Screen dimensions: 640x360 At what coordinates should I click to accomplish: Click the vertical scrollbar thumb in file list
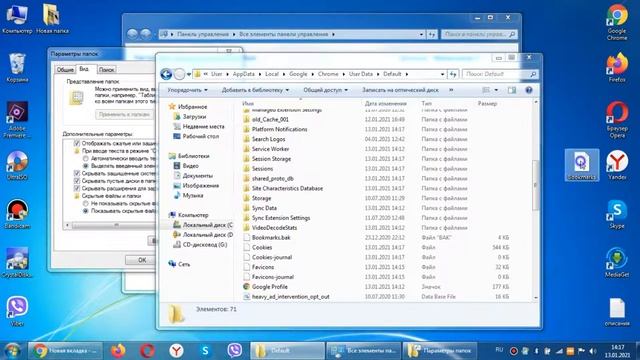[536, 184]
